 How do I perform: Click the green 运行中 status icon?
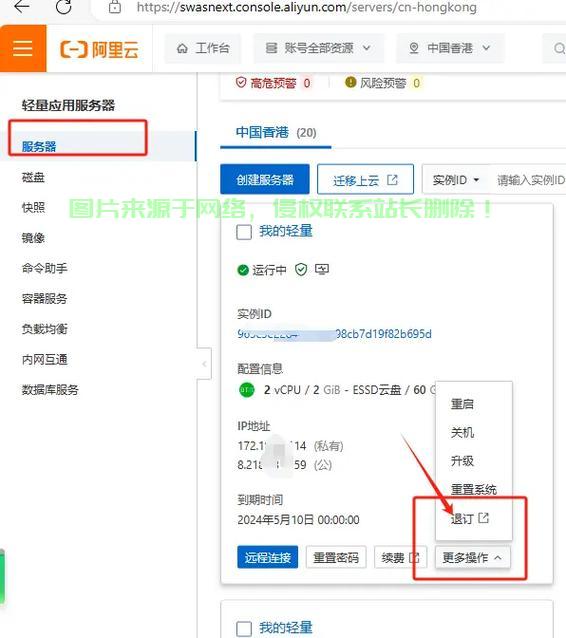coord(243,270)
